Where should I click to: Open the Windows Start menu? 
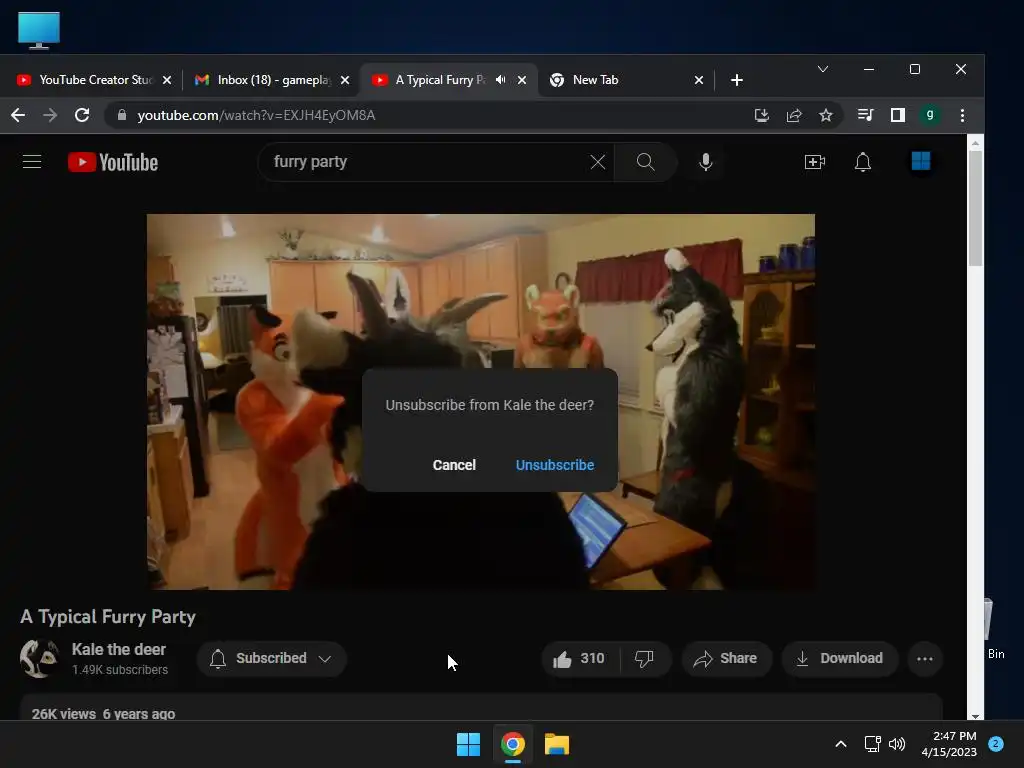pyautogui.click(x=468, y=744)
